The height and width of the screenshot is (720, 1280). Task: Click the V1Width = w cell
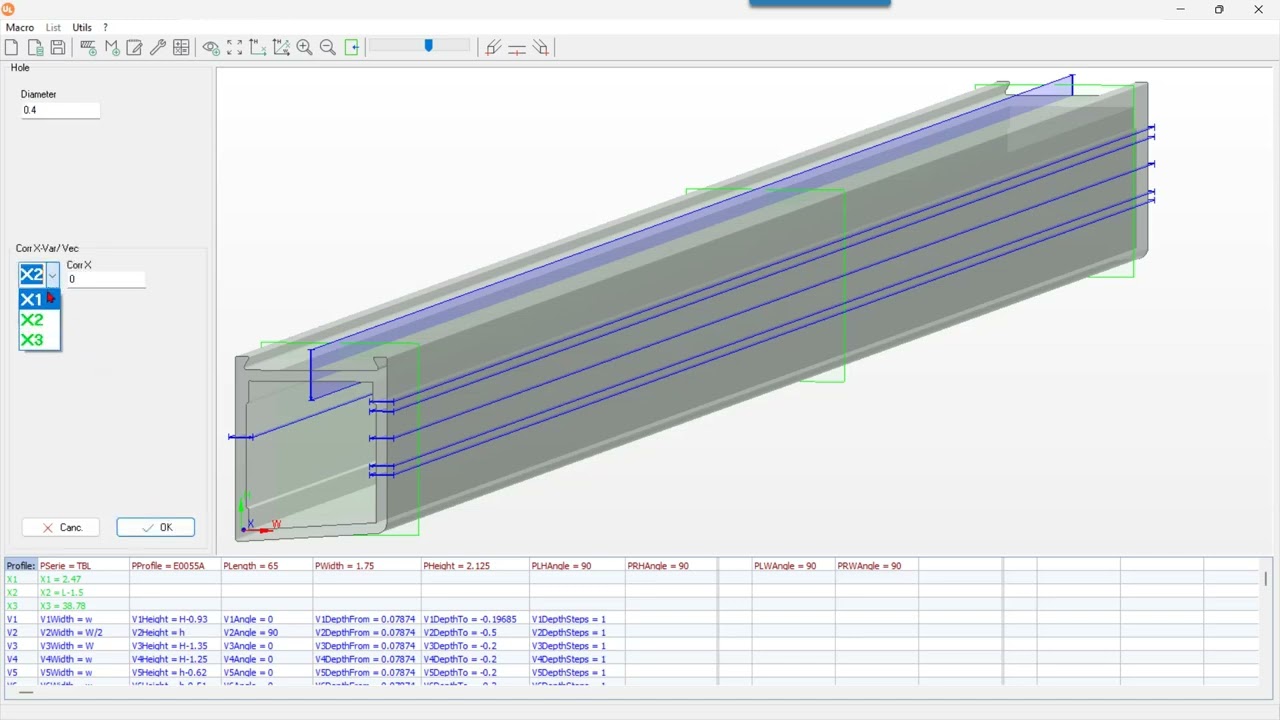click(83, 619)
